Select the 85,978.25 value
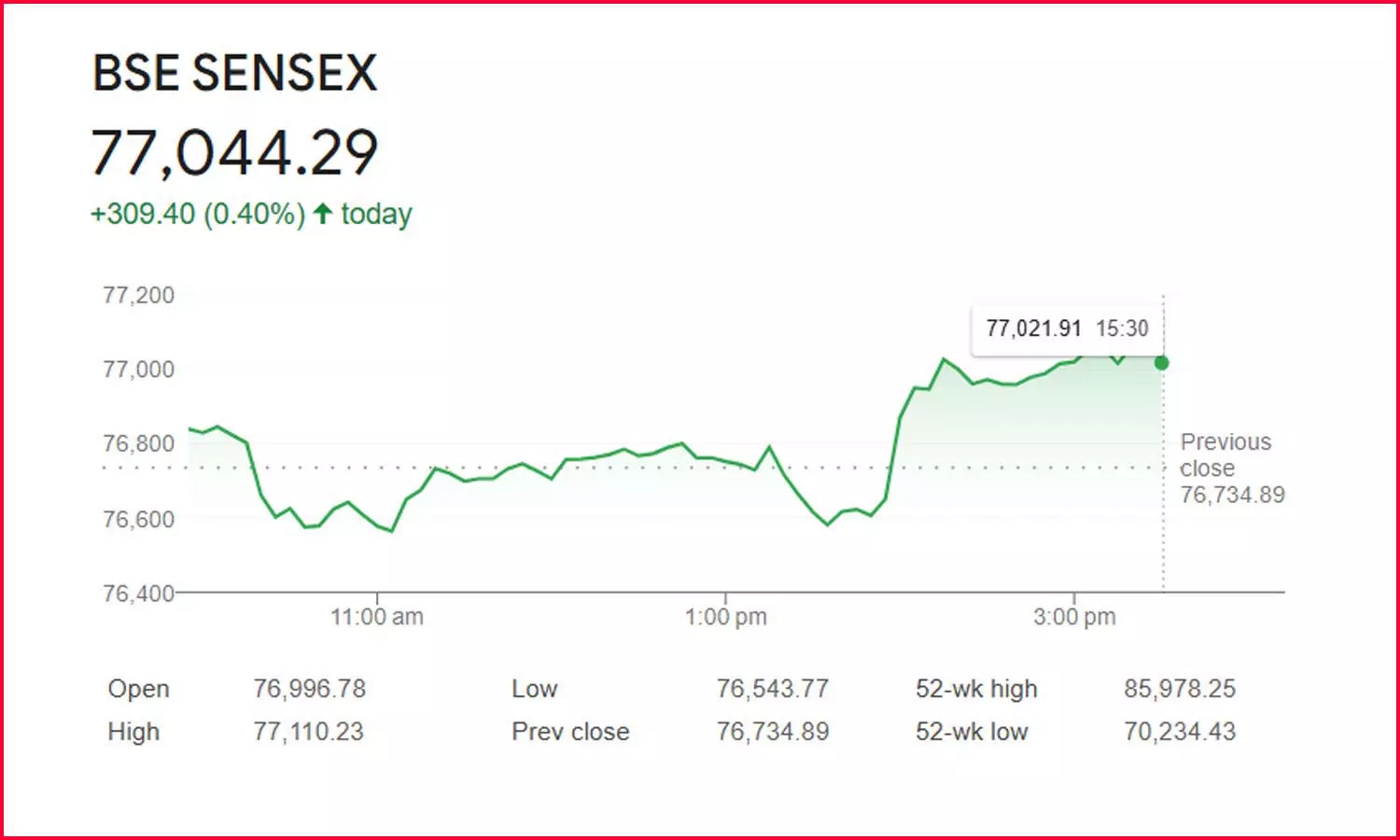This screenshot has height=840, width=1400. [1180, 689]
